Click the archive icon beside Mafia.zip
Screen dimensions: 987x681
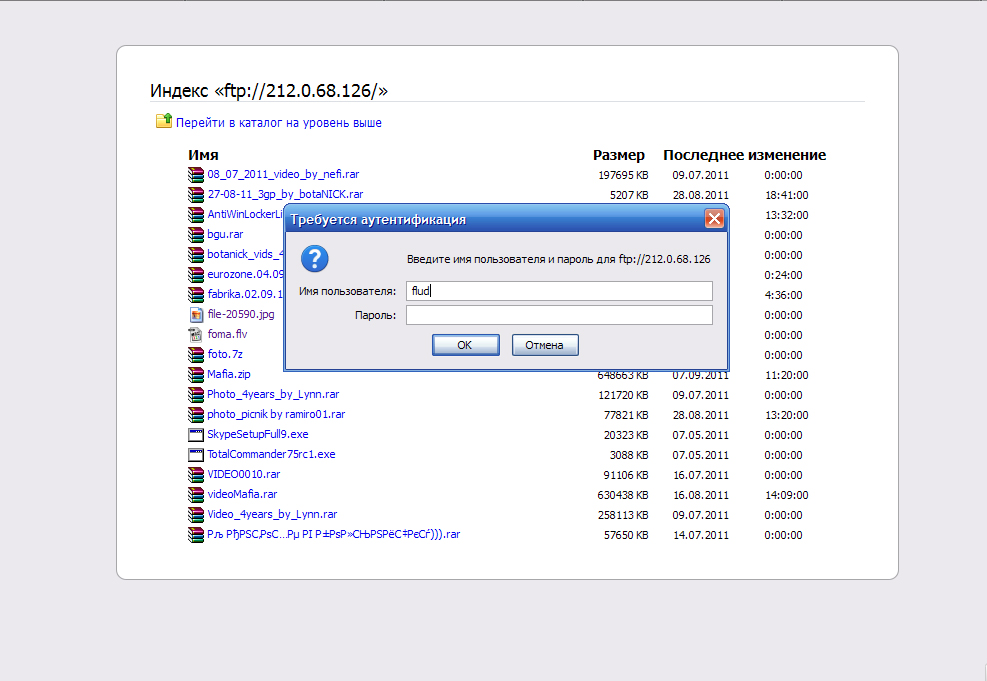(196, 374)
